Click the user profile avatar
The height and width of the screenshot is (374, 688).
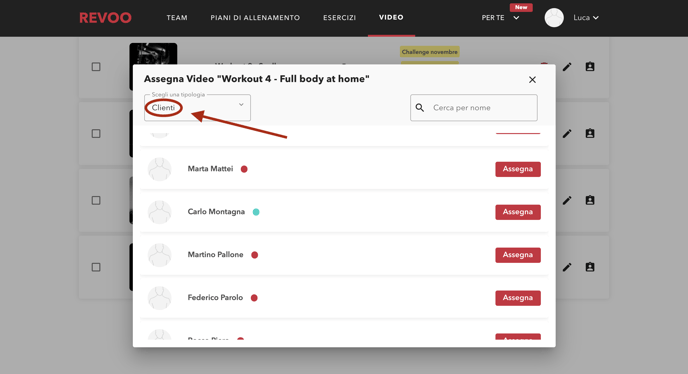click(x=554, y=18)
